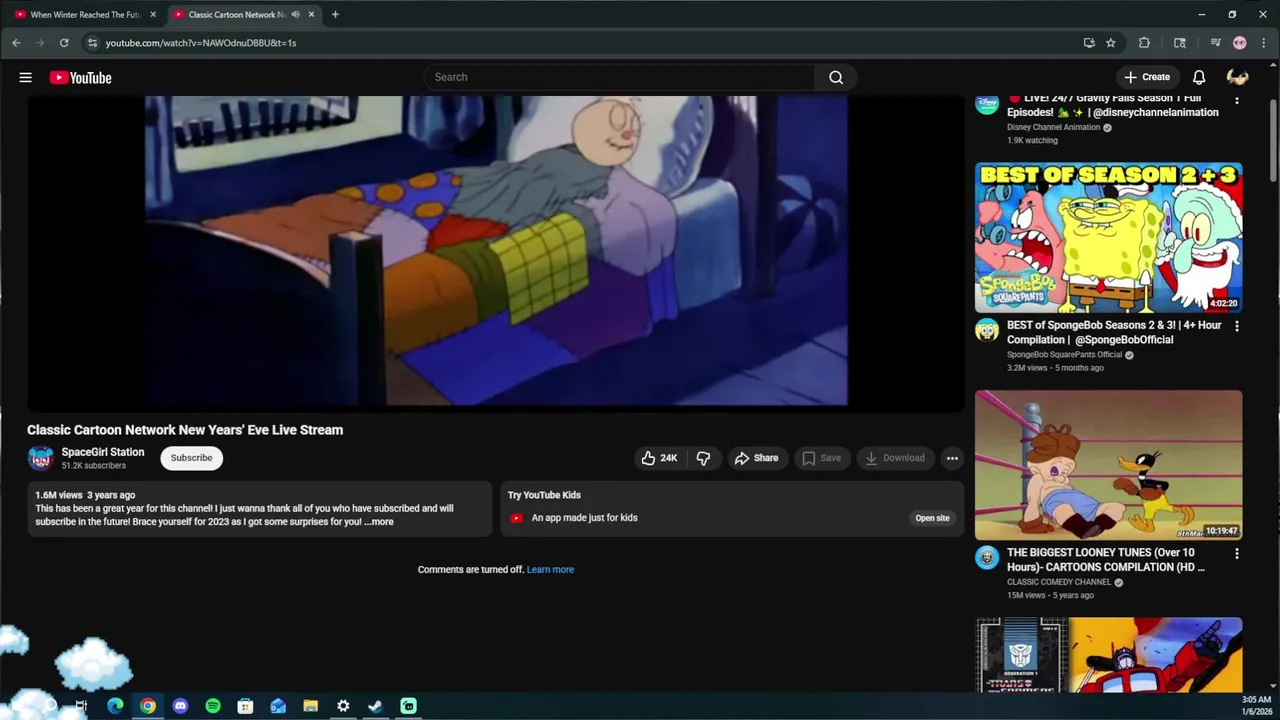
Task: Open Spotify from the taskbar
Action: point(213,706)
